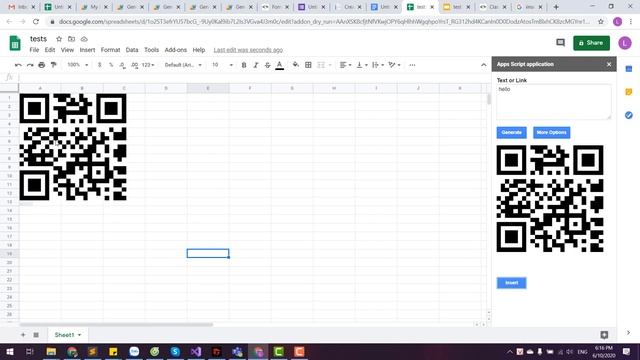
Task: Open the File menu
Action: click(34, 50)
